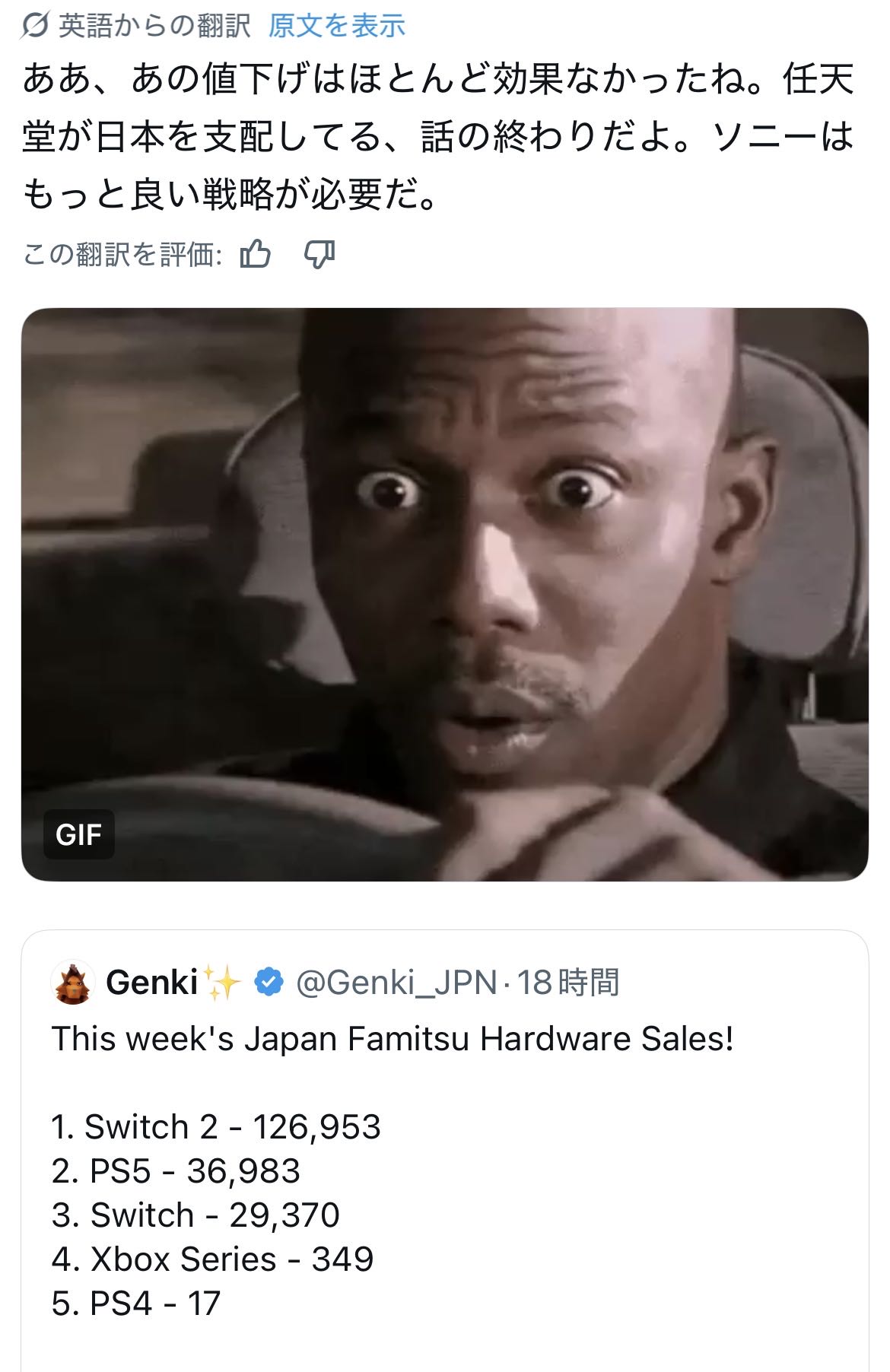Tap the GIF badge on the image

78,834
